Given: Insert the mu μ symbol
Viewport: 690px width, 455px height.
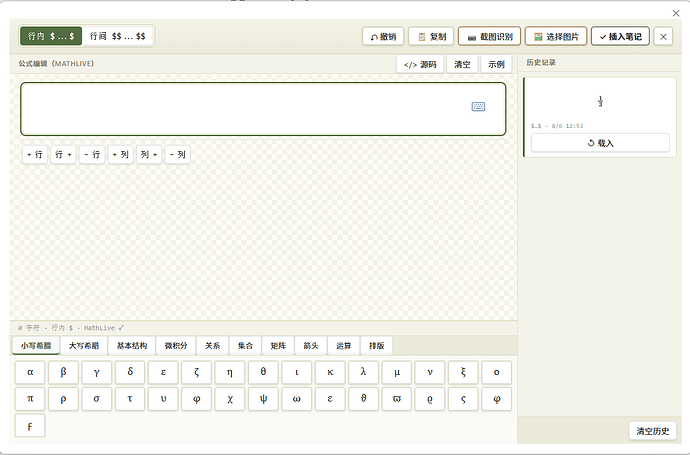Looking at the screenshot, I should coord(396,372).
